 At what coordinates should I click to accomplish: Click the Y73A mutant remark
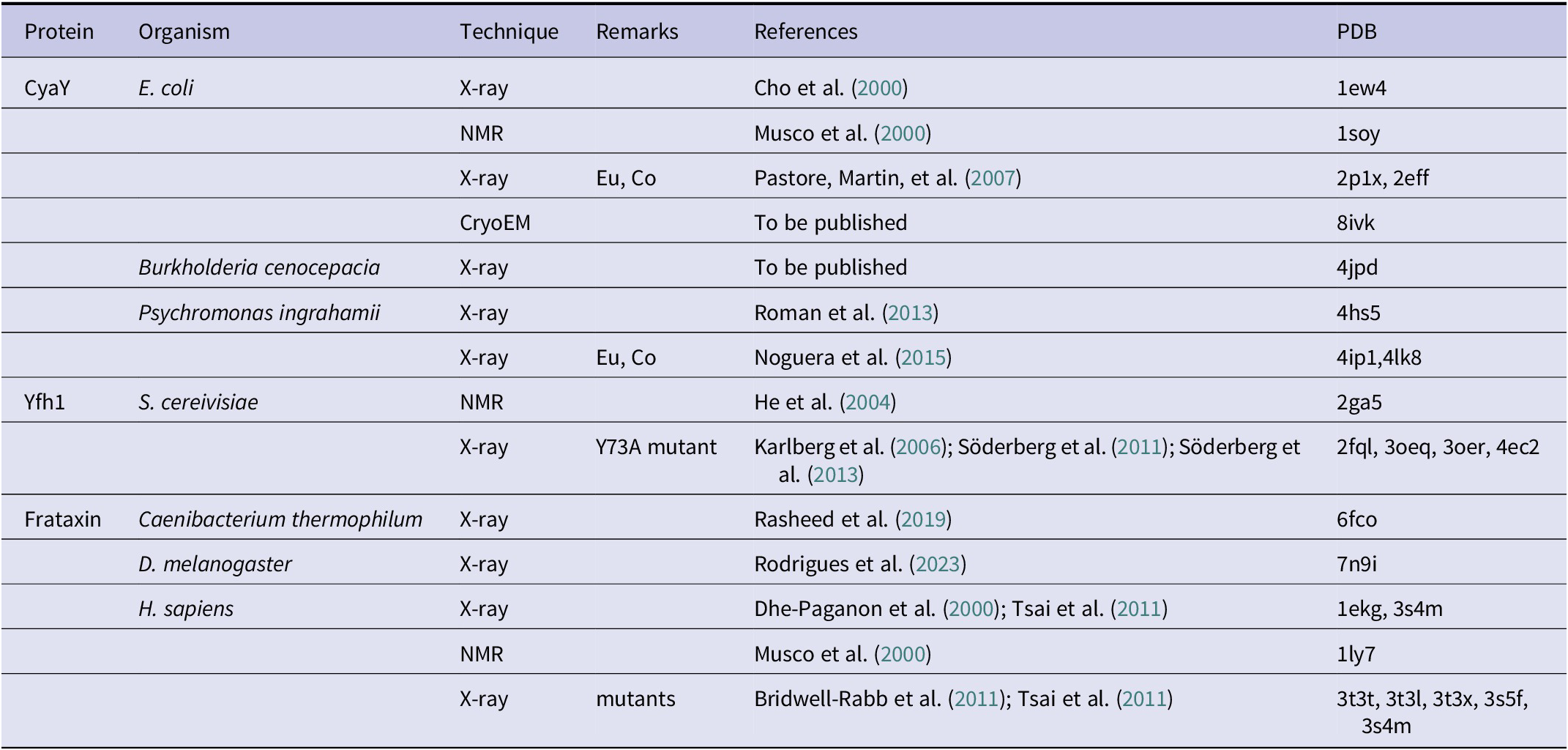pyautogui.click(x=656, y=447)
